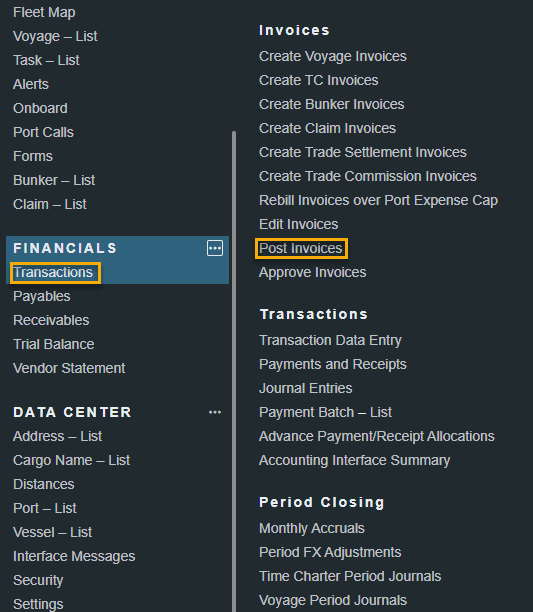This screenshot has height=612, width=533.
Task: Open Payables in the Financials menu
Action: click(41, 297)
